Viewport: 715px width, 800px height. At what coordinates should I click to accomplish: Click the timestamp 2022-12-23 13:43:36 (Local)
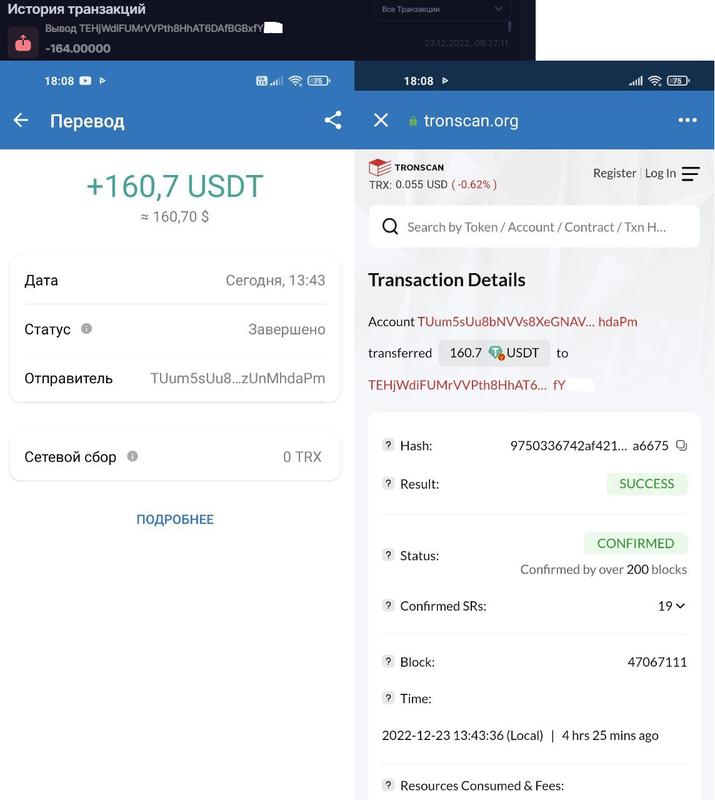click(462, 735)
